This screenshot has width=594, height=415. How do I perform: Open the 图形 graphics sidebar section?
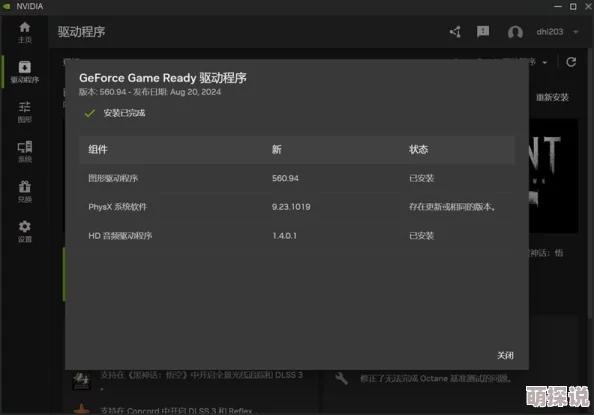tap(25, 112)
